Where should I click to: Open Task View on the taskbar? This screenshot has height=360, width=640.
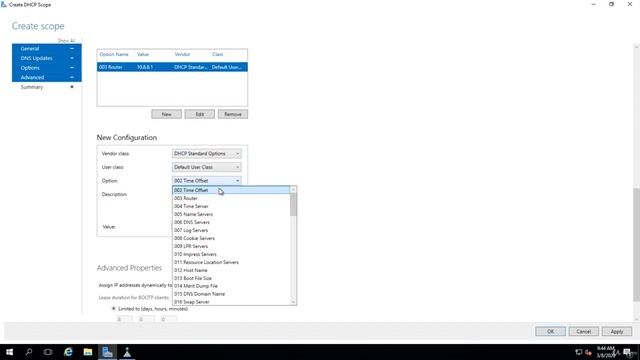click(x=48, y=352)
